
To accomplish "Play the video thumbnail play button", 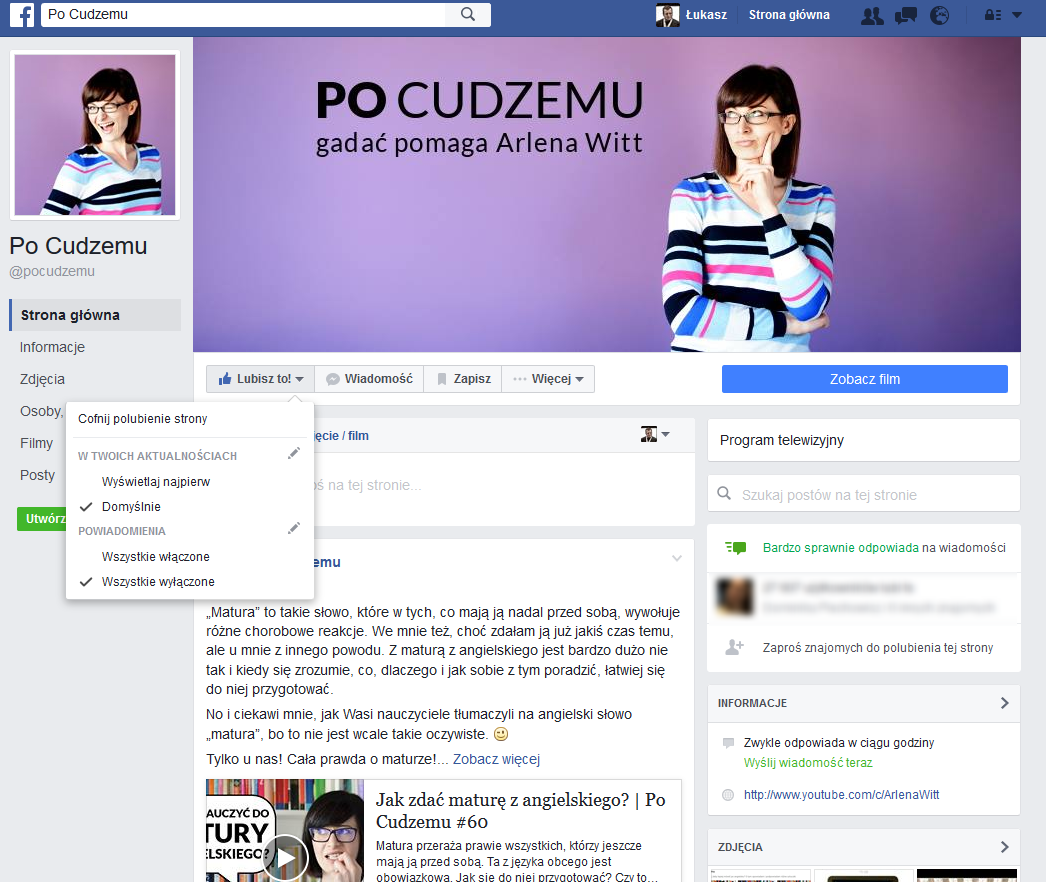I will (285, 858).
